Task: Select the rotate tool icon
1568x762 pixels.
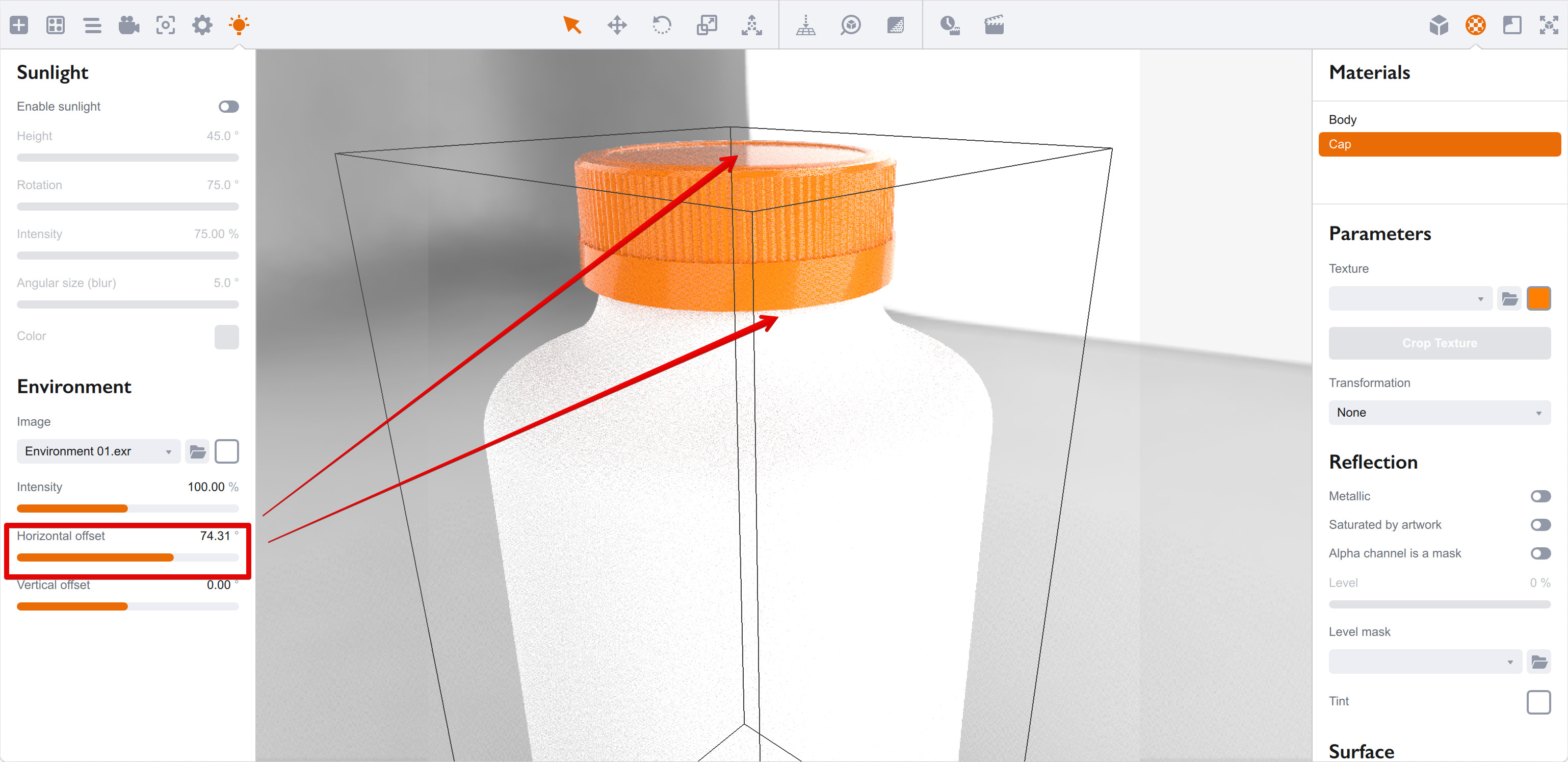Action: [x=662, y=25]
